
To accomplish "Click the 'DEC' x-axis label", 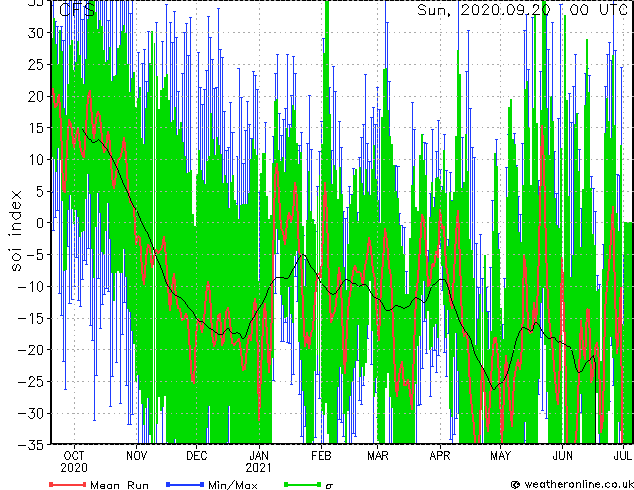I will point(197,456).
